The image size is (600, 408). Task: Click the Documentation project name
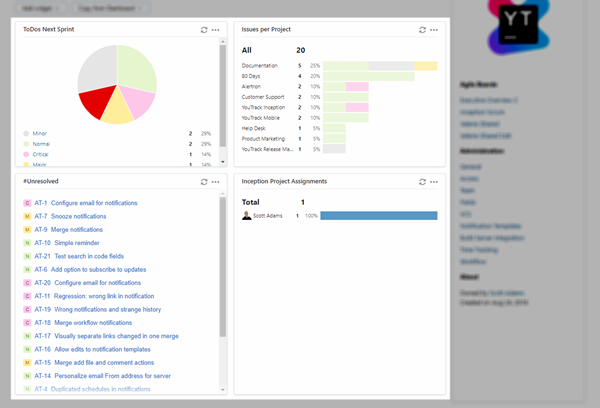tap(259, 66)
